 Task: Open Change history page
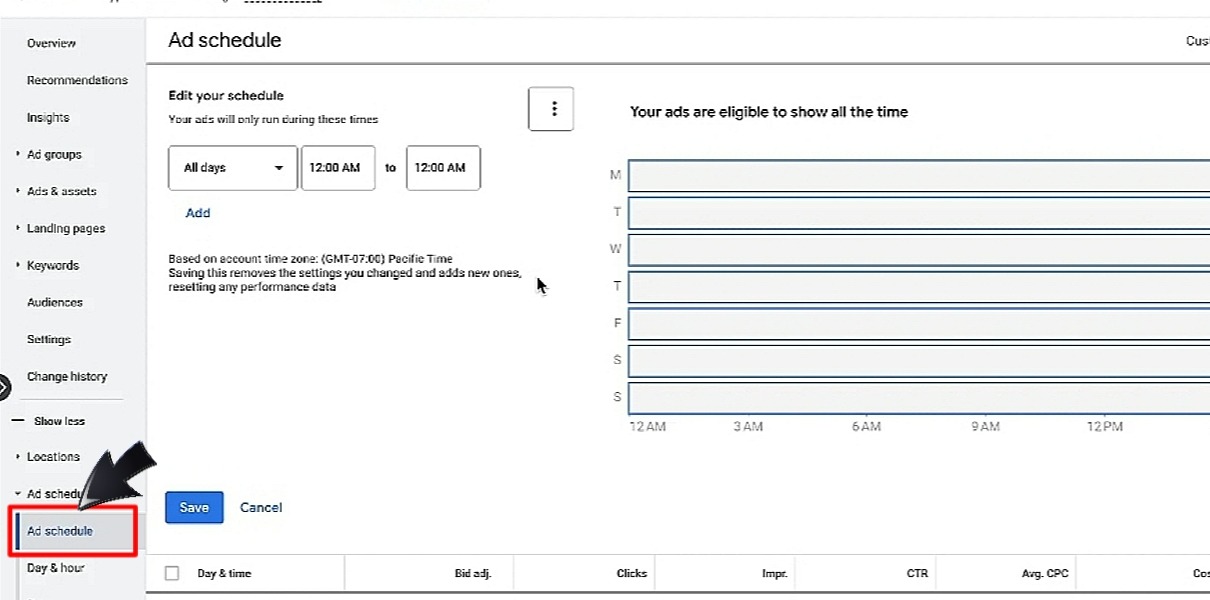pos(67,377)
